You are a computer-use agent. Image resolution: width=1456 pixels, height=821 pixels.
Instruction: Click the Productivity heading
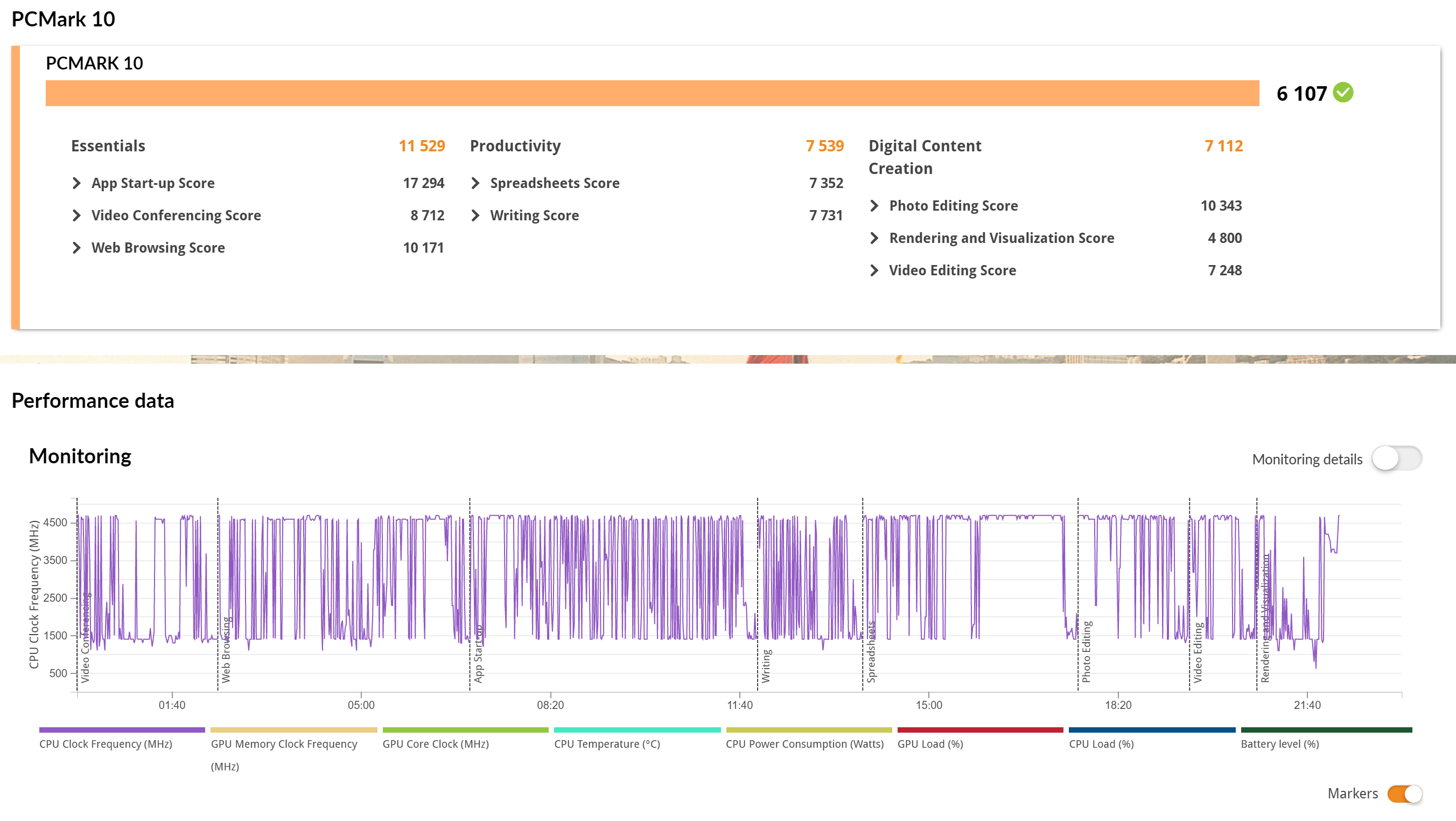tap(515, 146)
